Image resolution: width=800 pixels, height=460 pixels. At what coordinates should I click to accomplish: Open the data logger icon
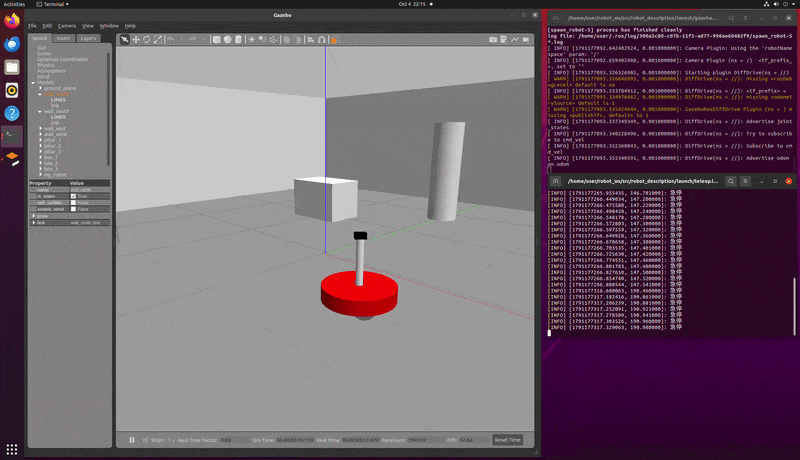point(504,39)
